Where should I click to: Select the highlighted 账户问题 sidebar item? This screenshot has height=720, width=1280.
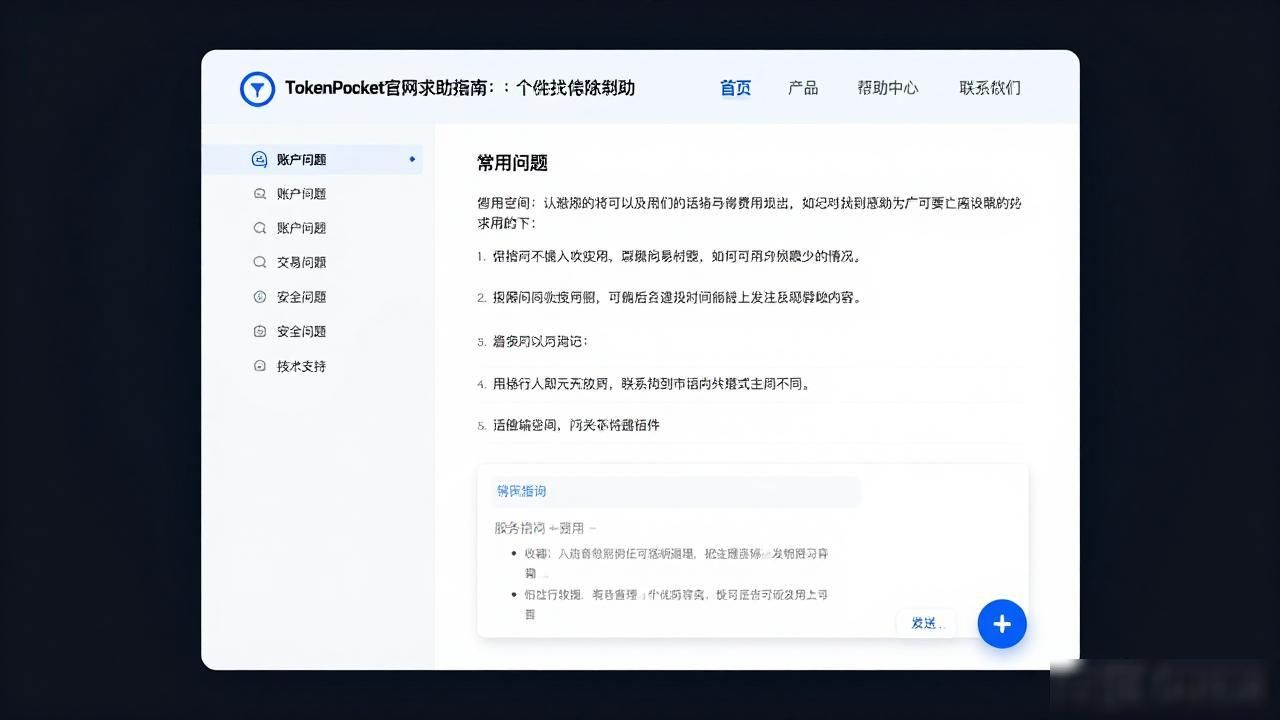click(312, 159)
